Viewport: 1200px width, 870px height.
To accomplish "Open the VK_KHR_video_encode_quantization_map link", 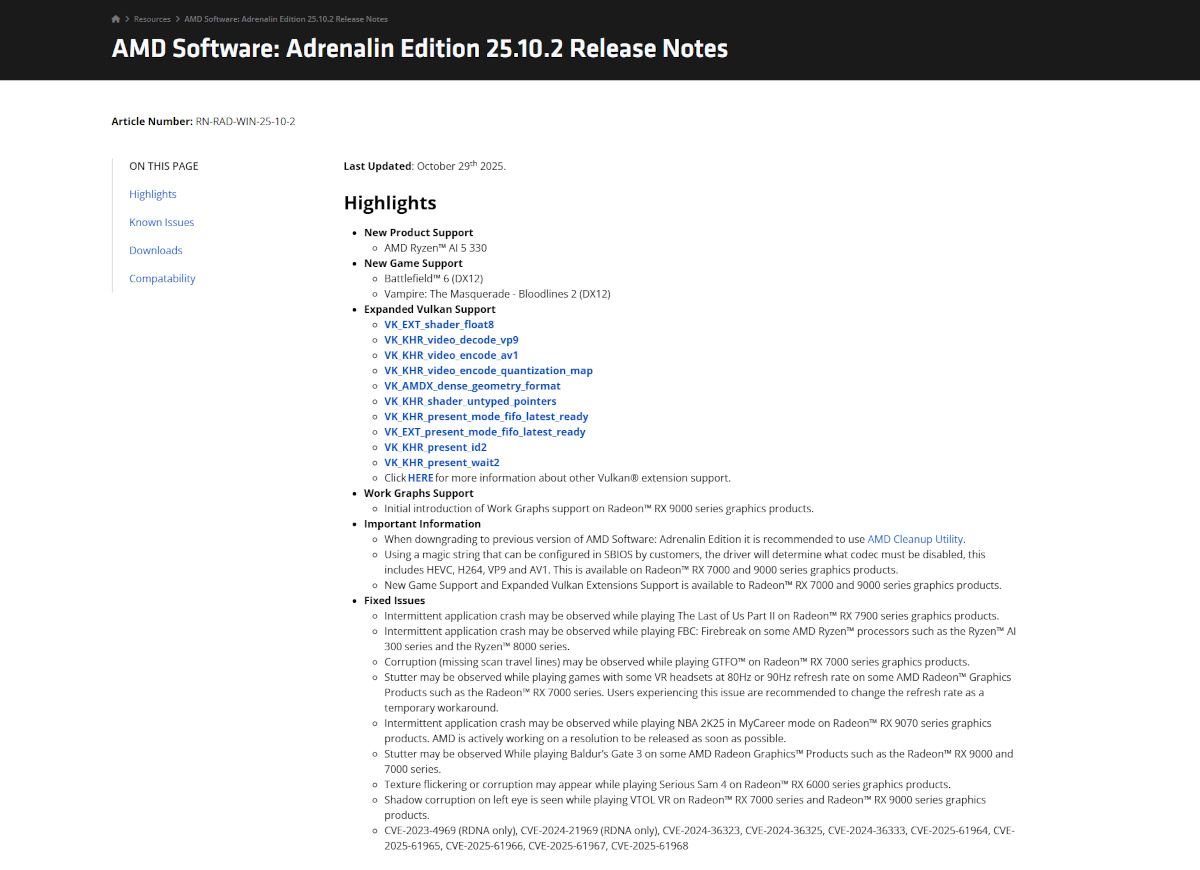I will pyautogui.click(x=488, y=370).
